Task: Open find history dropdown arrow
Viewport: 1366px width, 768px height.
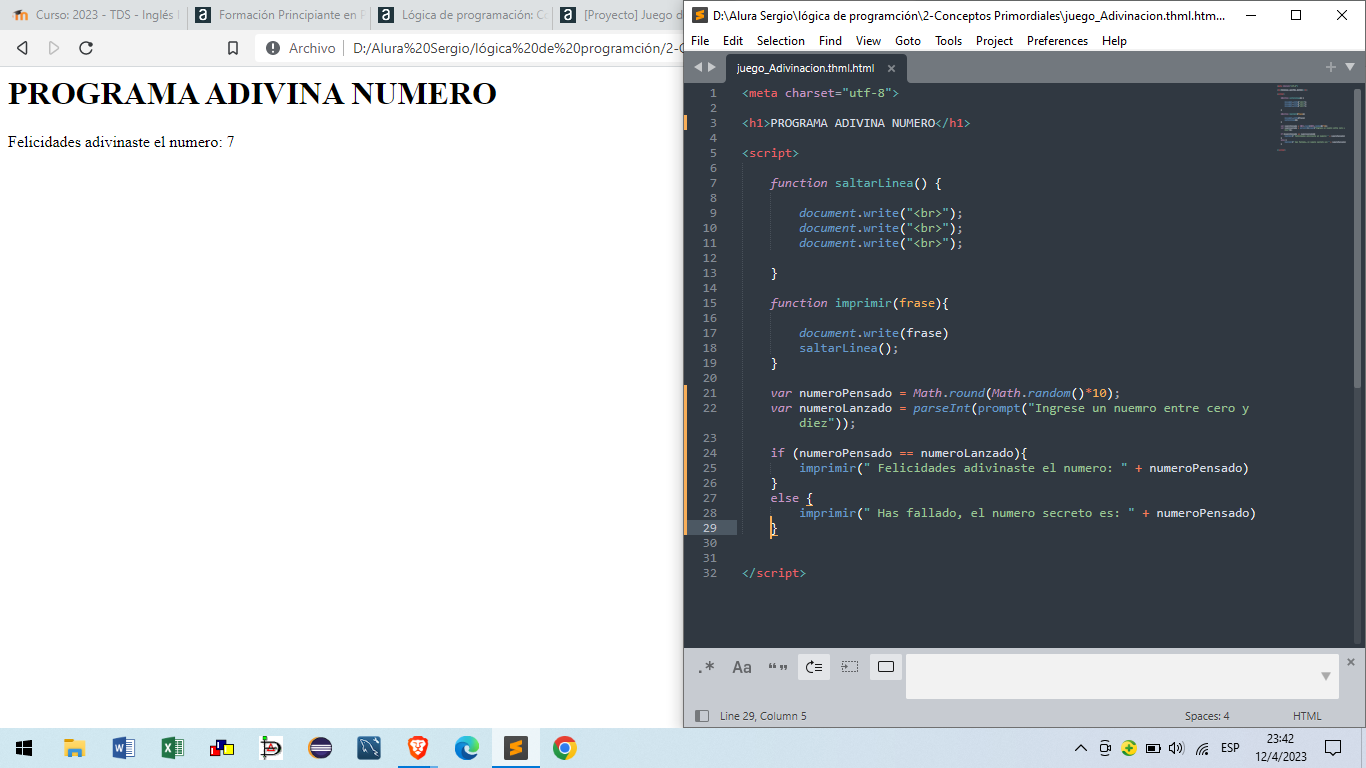Action: [x=1325, y=677]
